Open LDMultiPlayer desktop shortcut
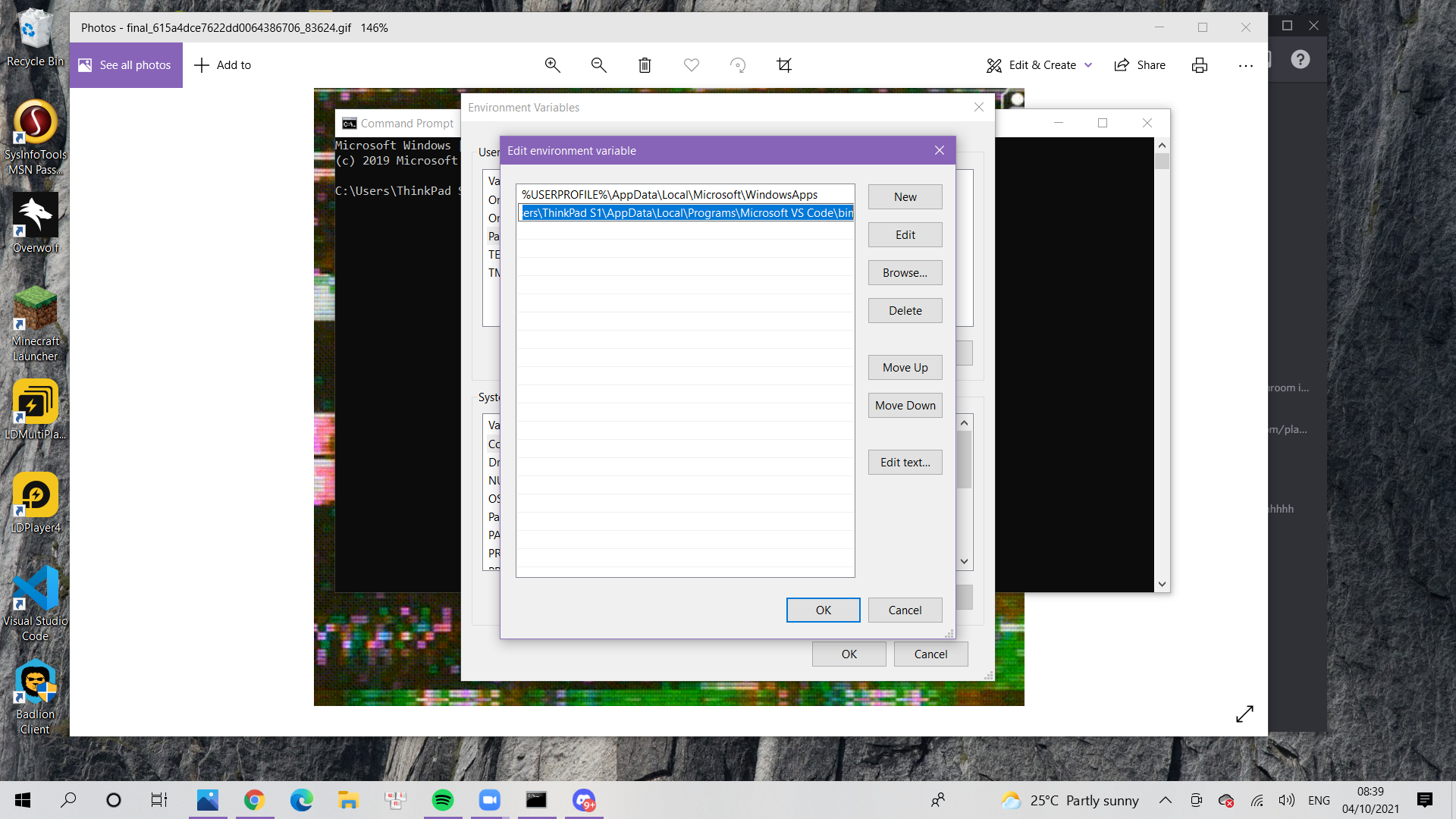Image resolution: width=1456 pixels, height=819 pixels. click(35, 409)
